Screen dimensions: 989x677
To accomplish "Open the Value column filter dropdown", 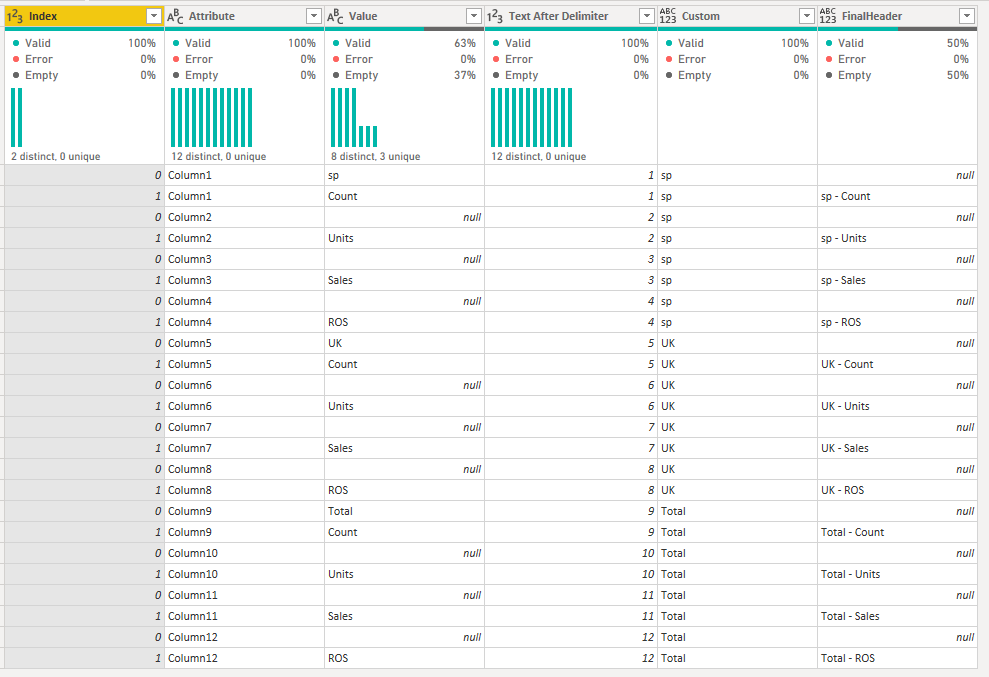I will click(474, 16).
